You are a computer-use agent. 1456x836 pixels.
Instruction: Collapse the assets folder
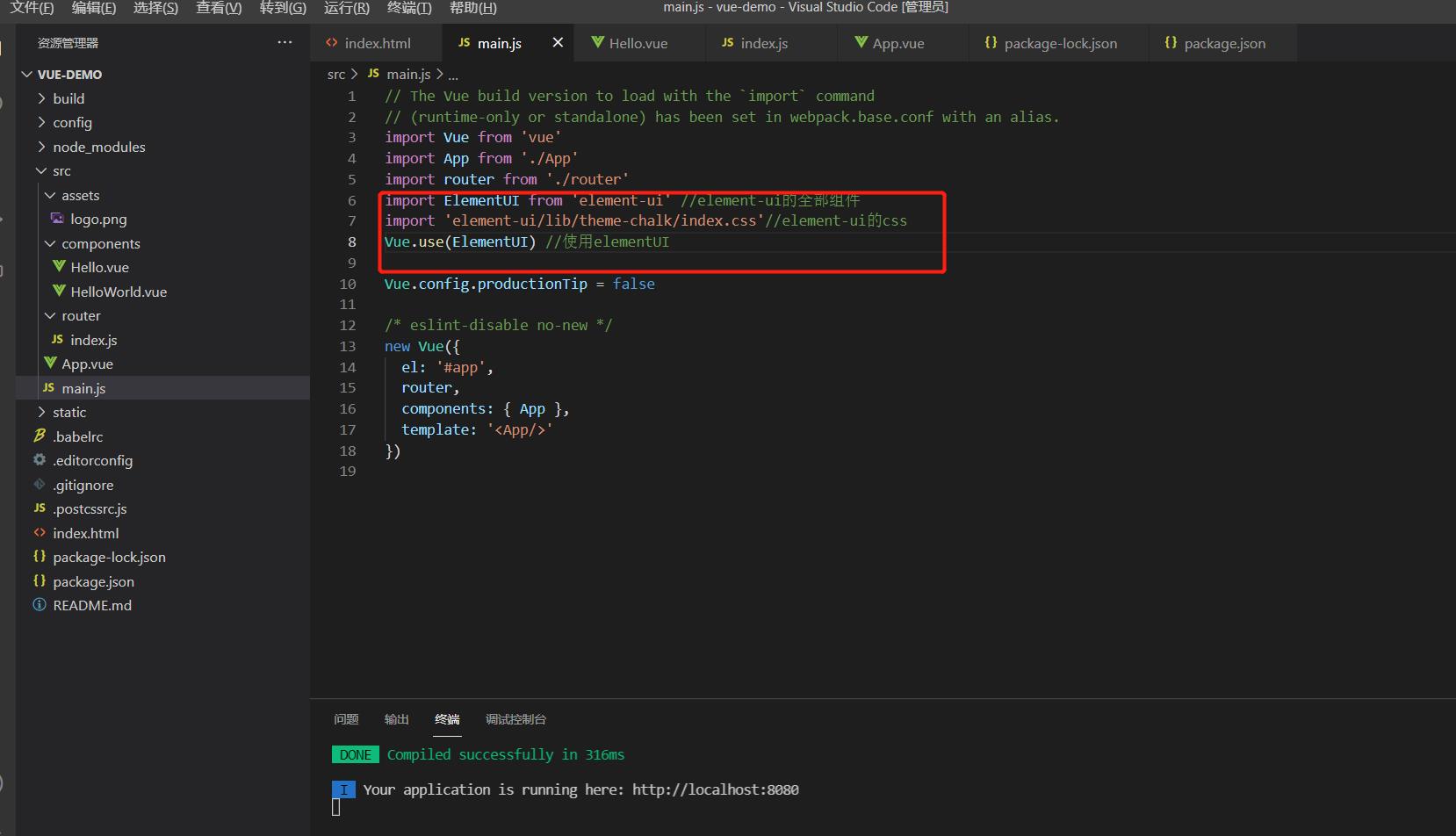click(50, 195)
